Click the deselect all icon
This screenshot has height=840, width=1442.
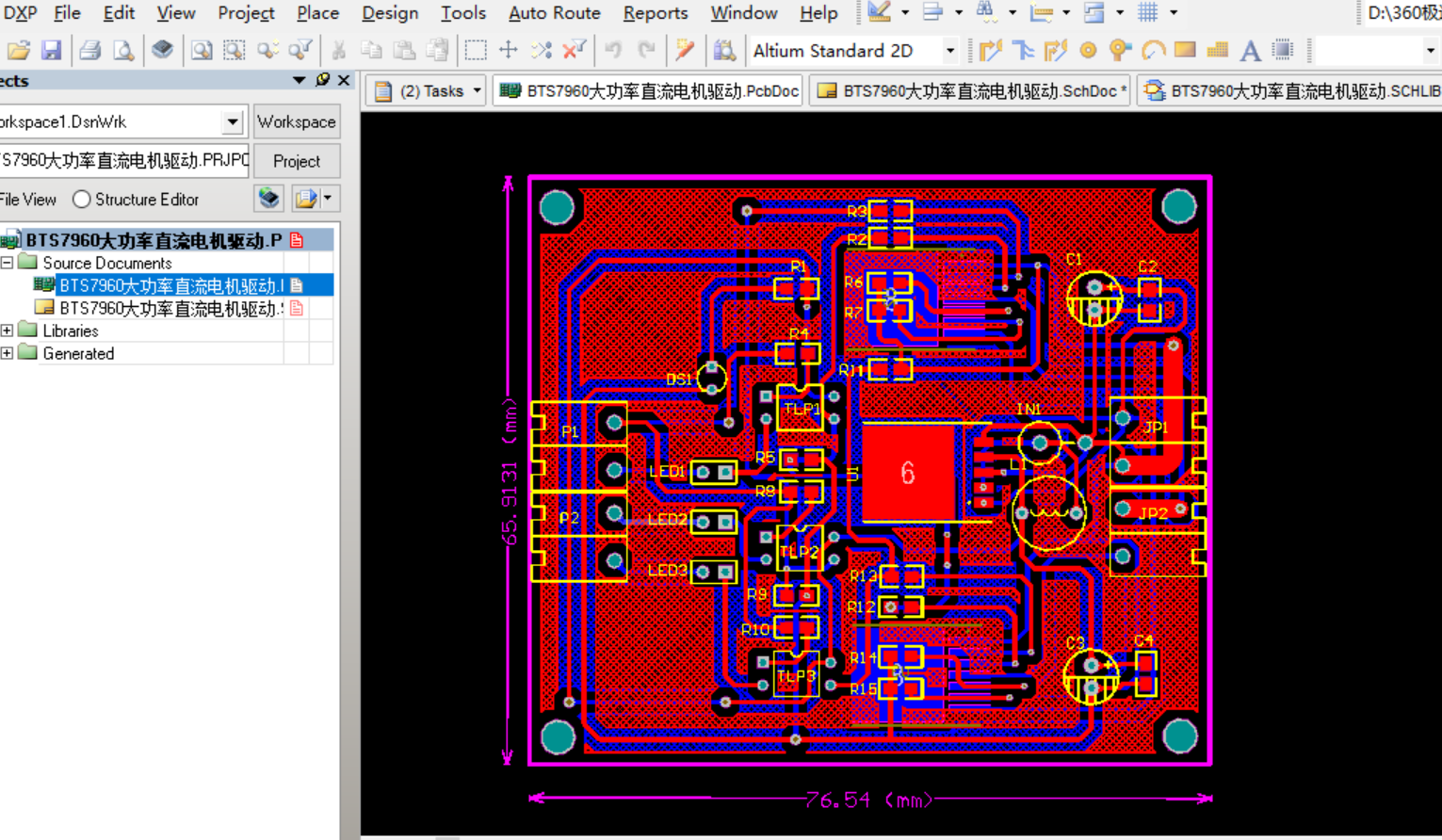point(542,50)
